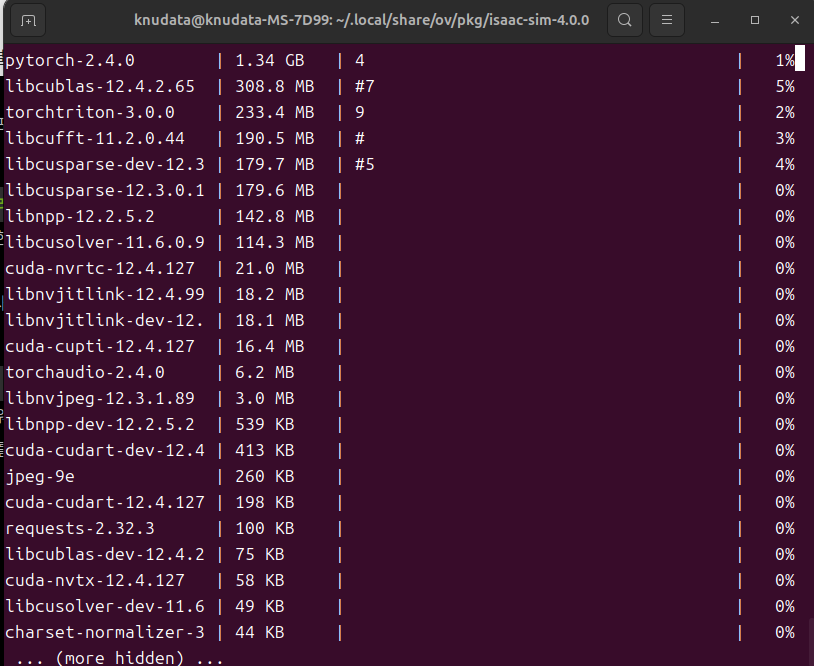
Task: Select the cuda-nvtx-12.4.127 package name
Action: pyautogui.click(x=95, y=580)
